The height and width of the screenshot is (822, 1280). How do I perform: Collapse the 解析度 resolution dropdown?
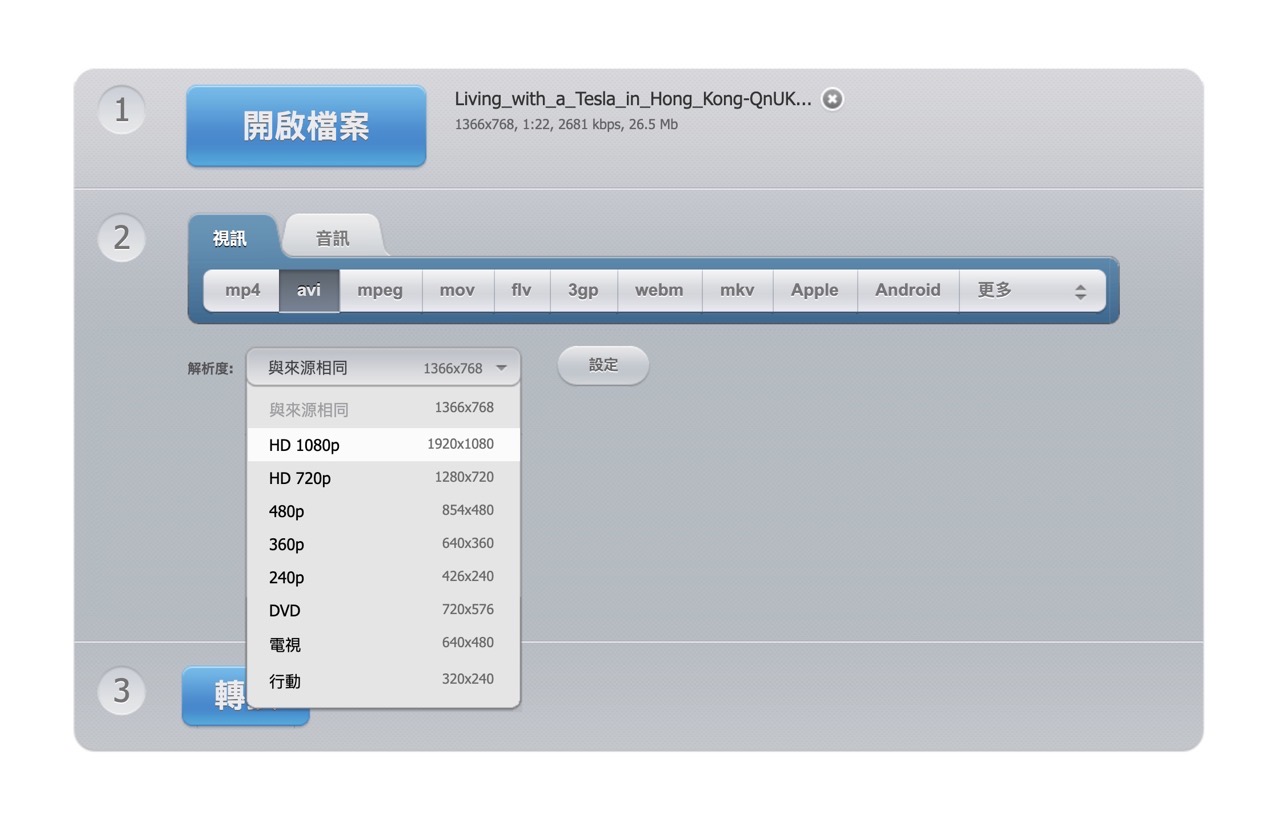[384, 367]
